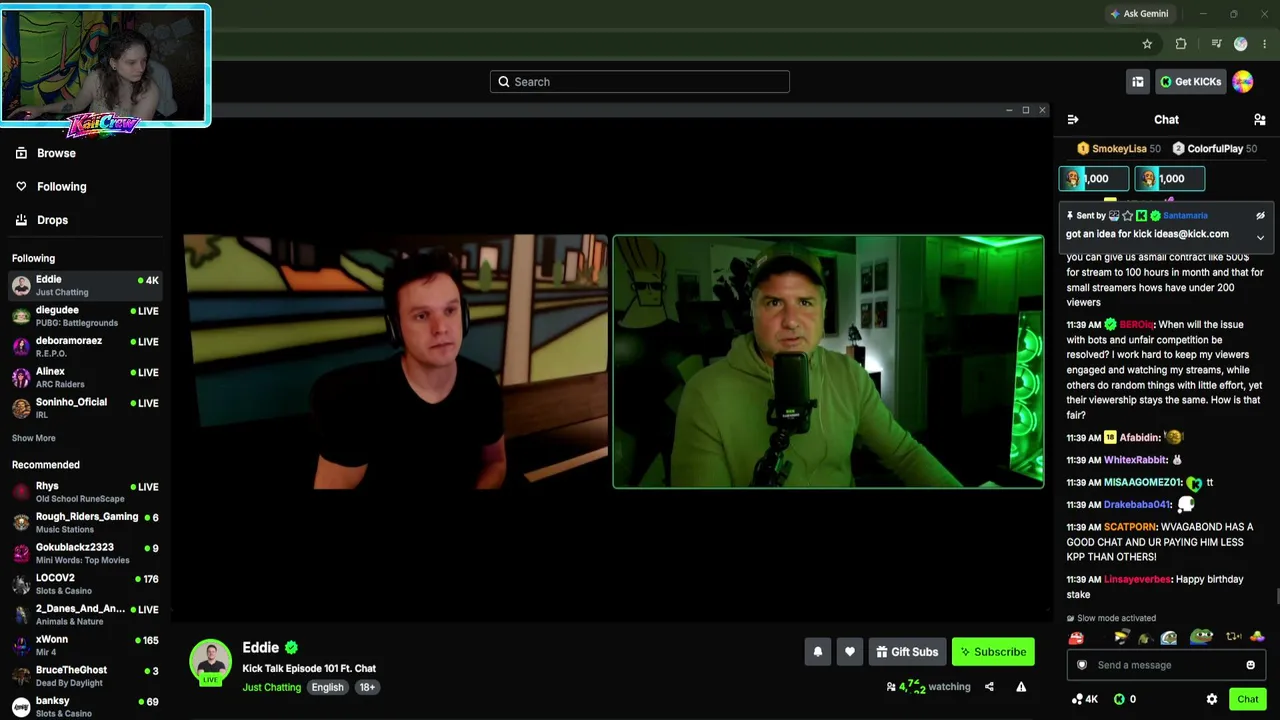Click the Get KICKs button
This screenshot has height=720, width=1280.
click(x=1190, y=82)
